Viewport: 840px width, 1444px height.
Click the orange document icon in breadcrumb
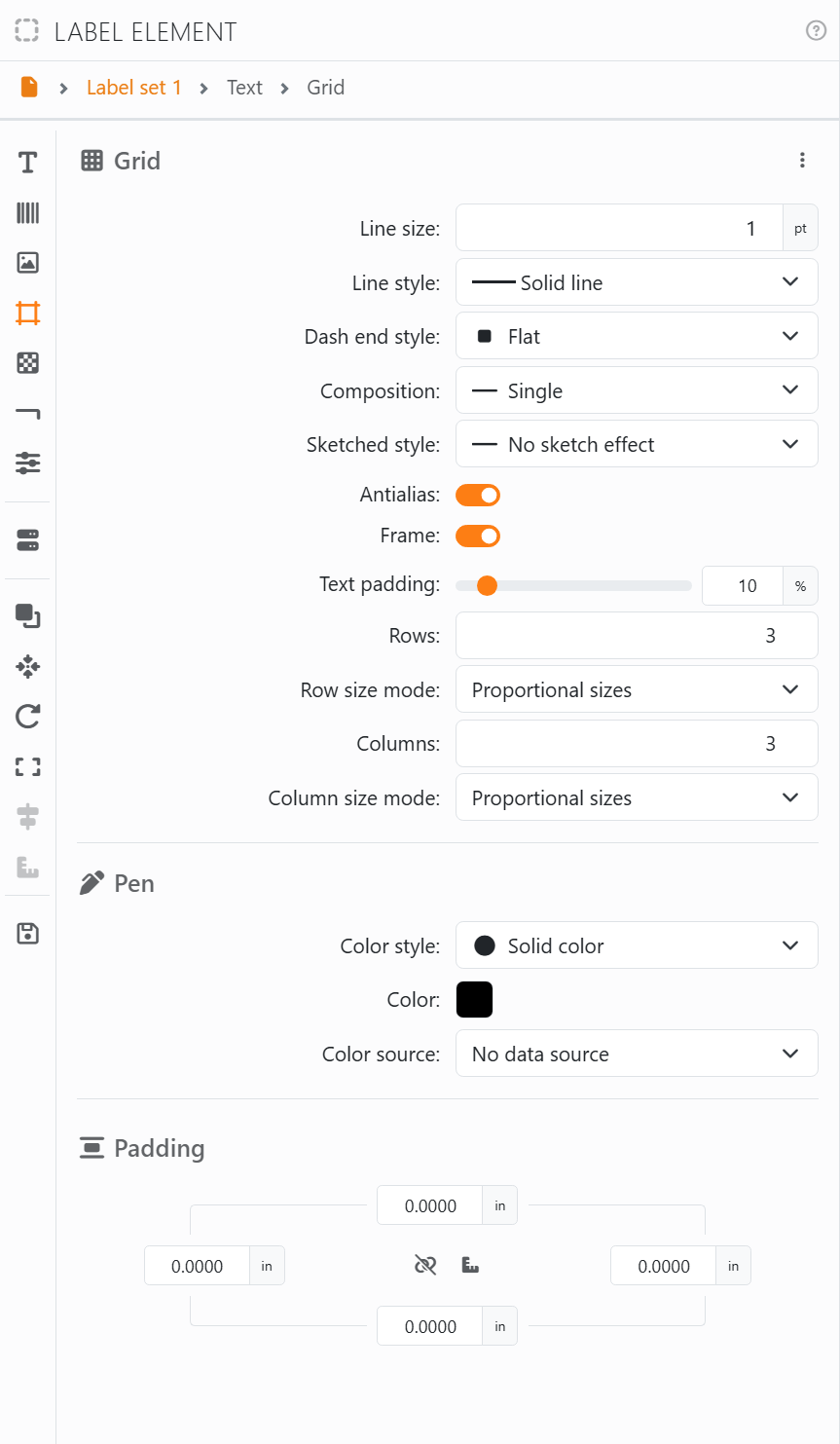tap(29, 88)
